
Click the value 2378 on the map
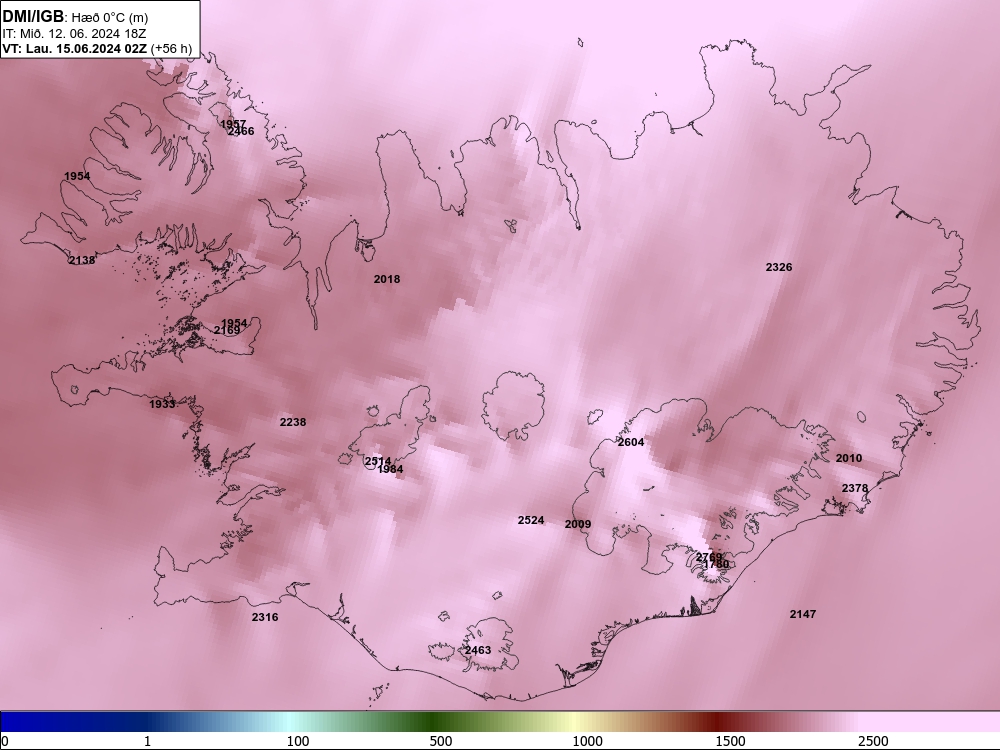(855, 489)
